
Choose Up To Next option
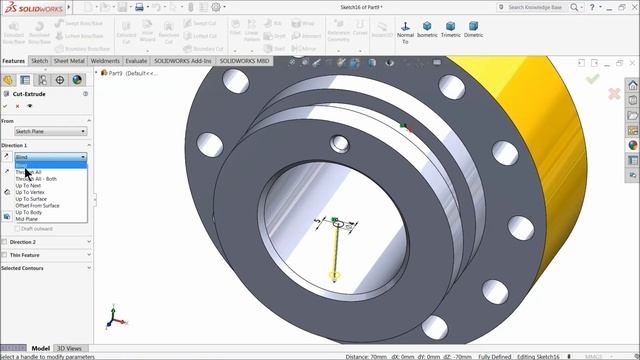pos(28,186)
